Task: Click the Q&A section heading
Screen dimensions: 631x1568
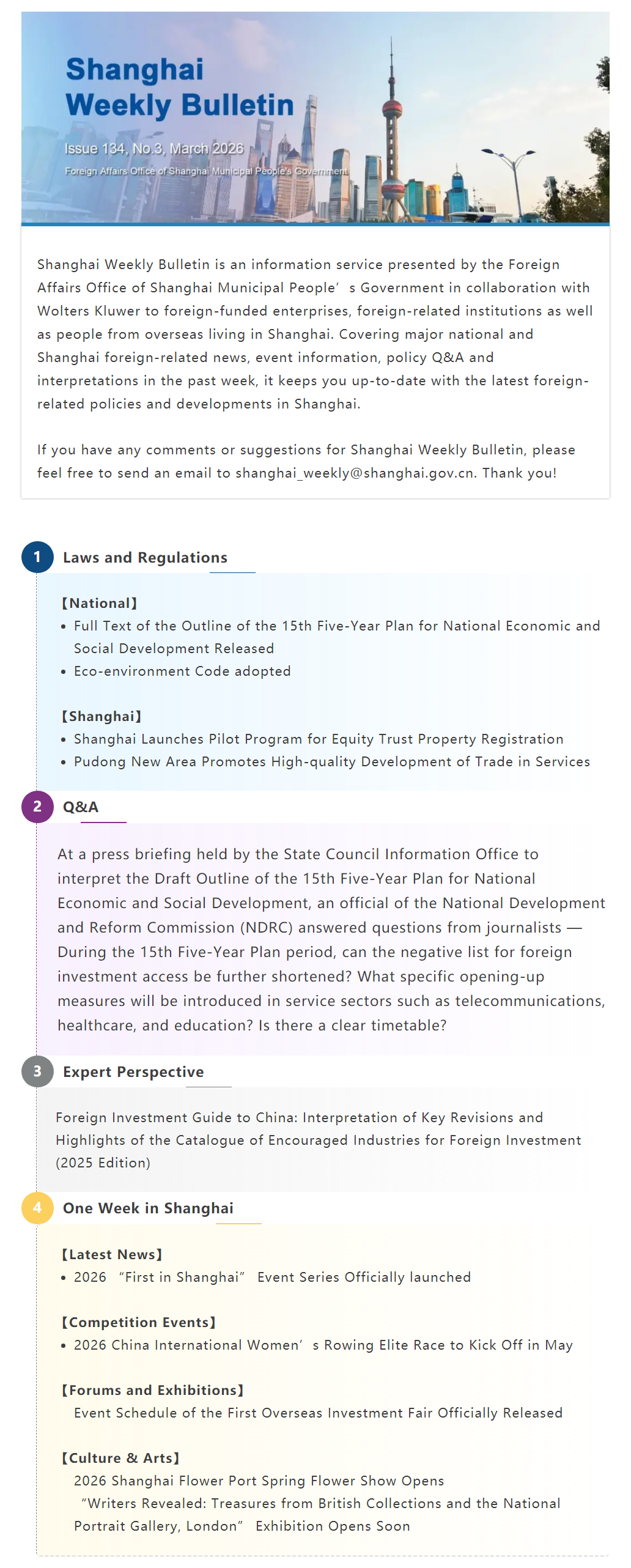Action: pyautogui.click(x=81, y=807)
